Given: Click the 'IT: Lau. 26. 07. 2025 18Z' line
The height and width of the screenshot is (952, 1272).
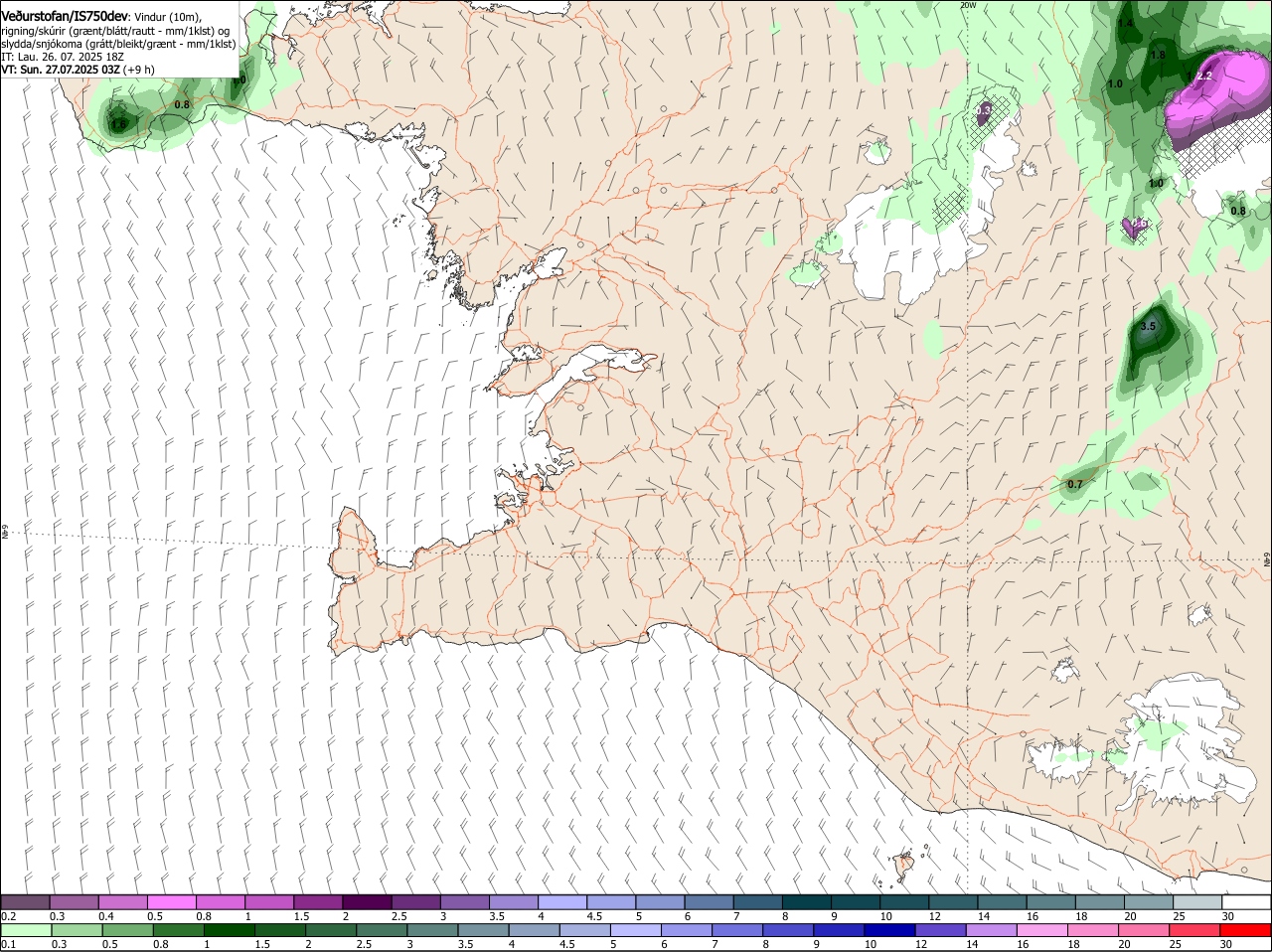Looking at the screenshot, I should (x=63, y=57).
